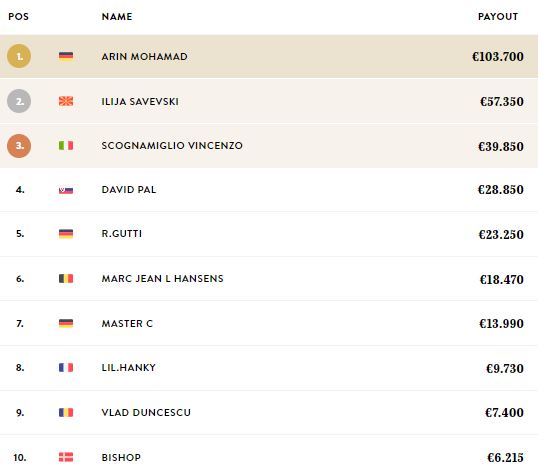Click the French flag next to Lil.Hanky

pyautogui.click(x=66, y=368)
